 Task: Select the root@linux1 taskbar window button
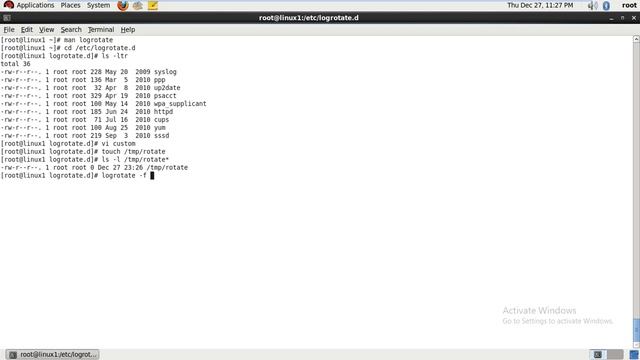click(x=53, y=354)
